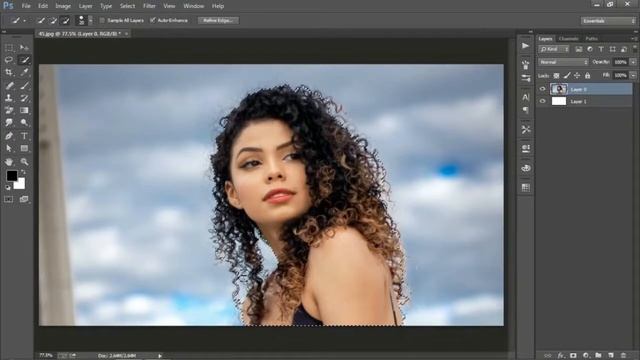Choose Subtract from Selection mode

tap(65, 20)
